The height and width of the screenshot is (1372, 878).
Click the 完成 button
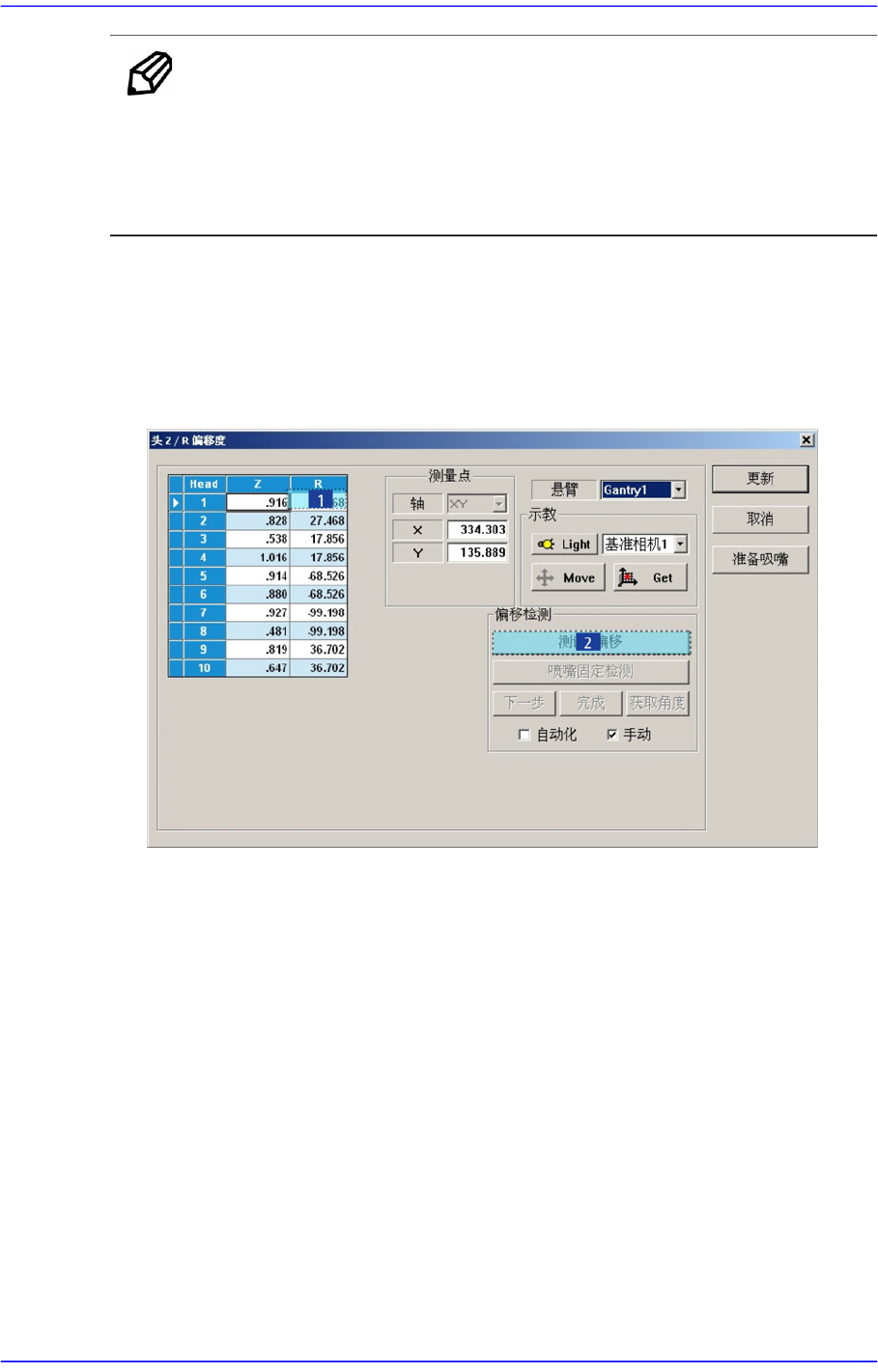tap(591, 704)
